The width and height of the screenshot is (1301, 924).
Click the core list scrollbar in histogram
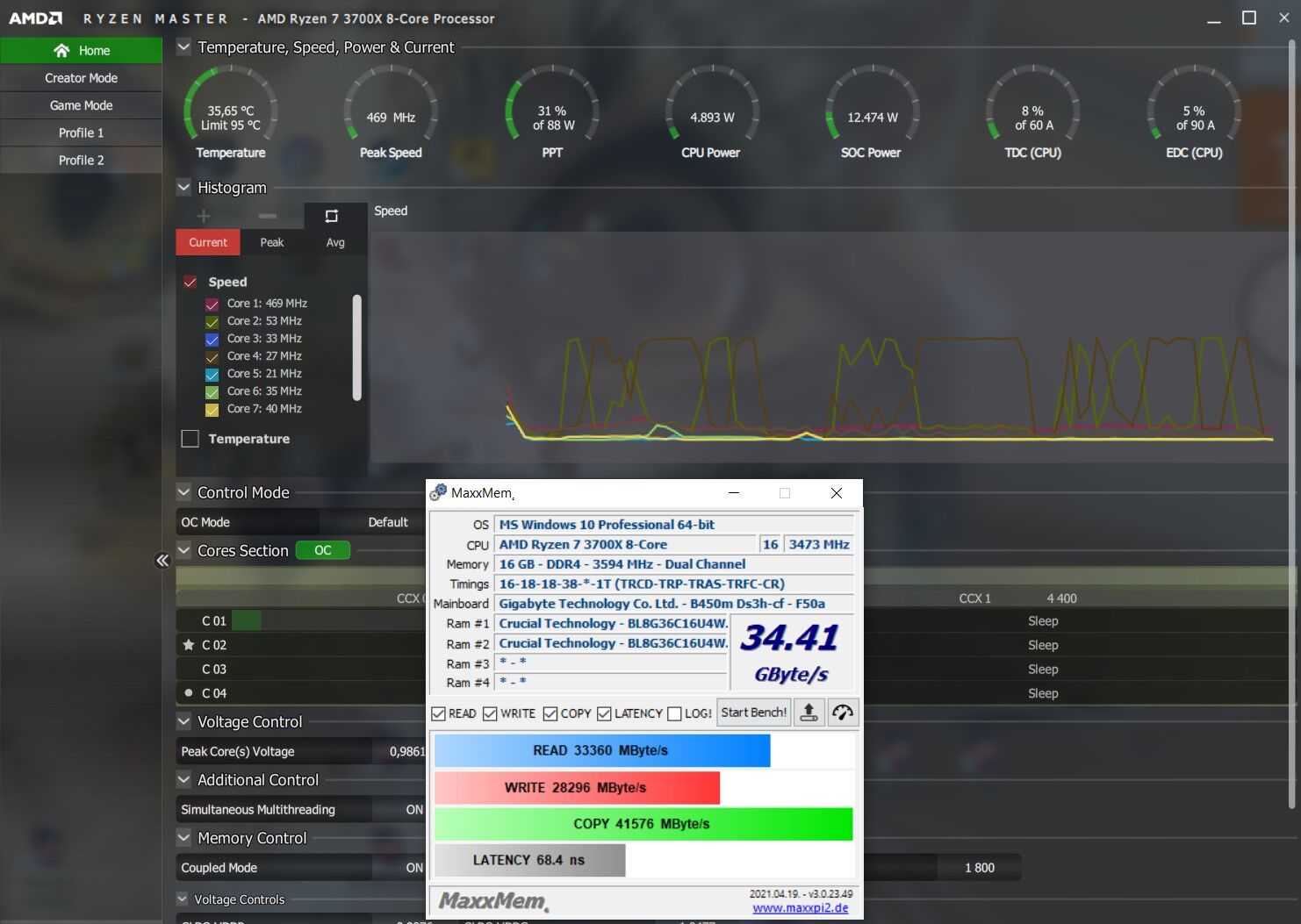[x=357, y=347]
